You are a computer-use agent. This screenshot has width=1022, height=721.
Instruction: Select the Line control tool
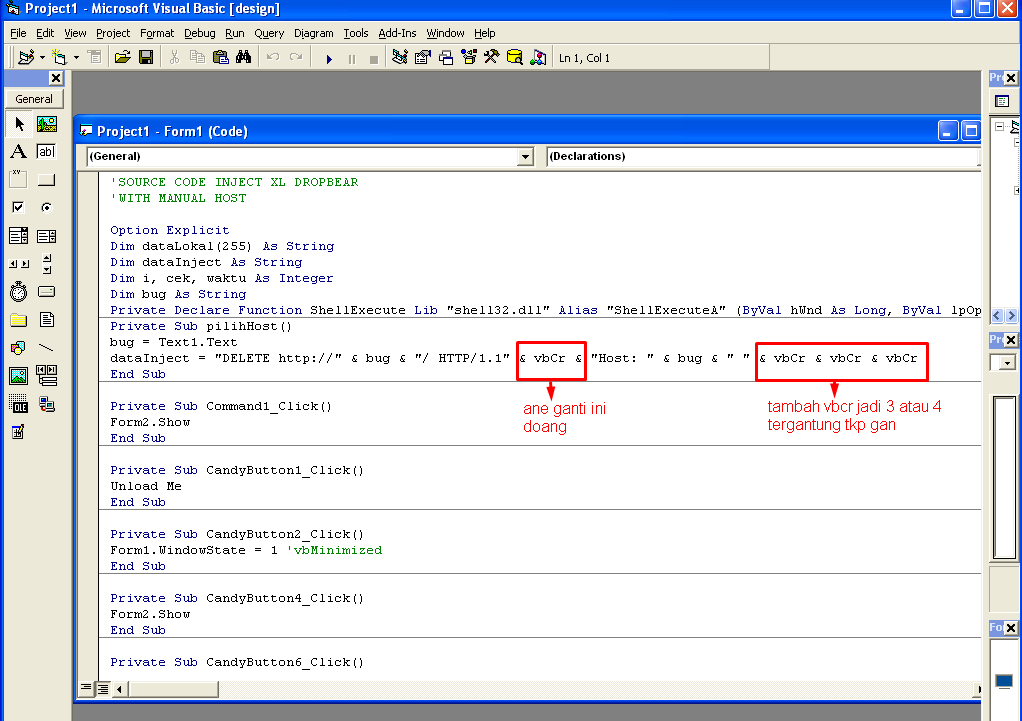[46, 347]
